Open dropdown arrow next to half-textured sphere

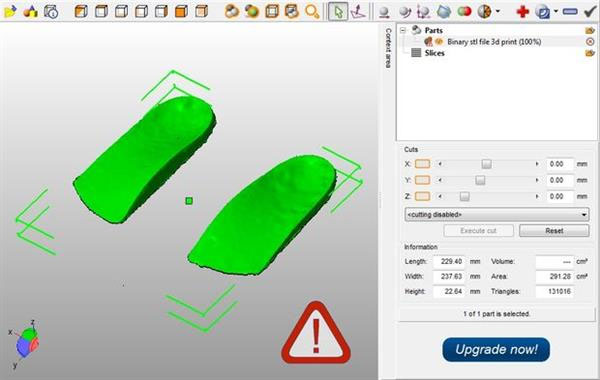(497, 11)
